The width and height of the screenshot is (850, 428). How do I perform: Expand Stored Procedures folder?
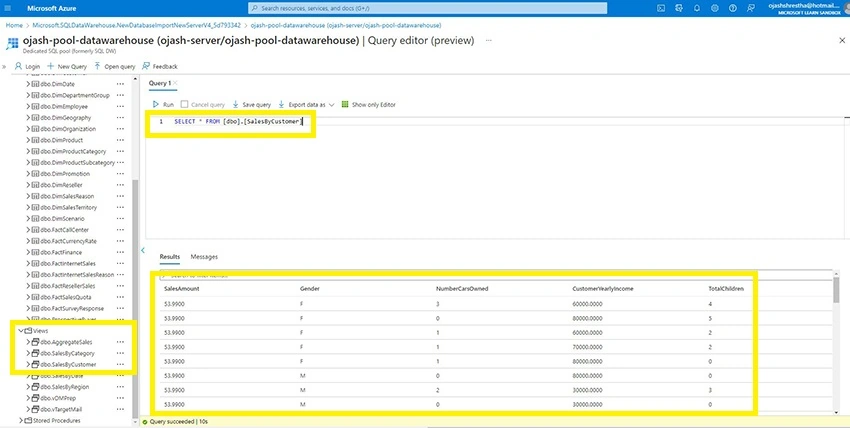[21, 420]
